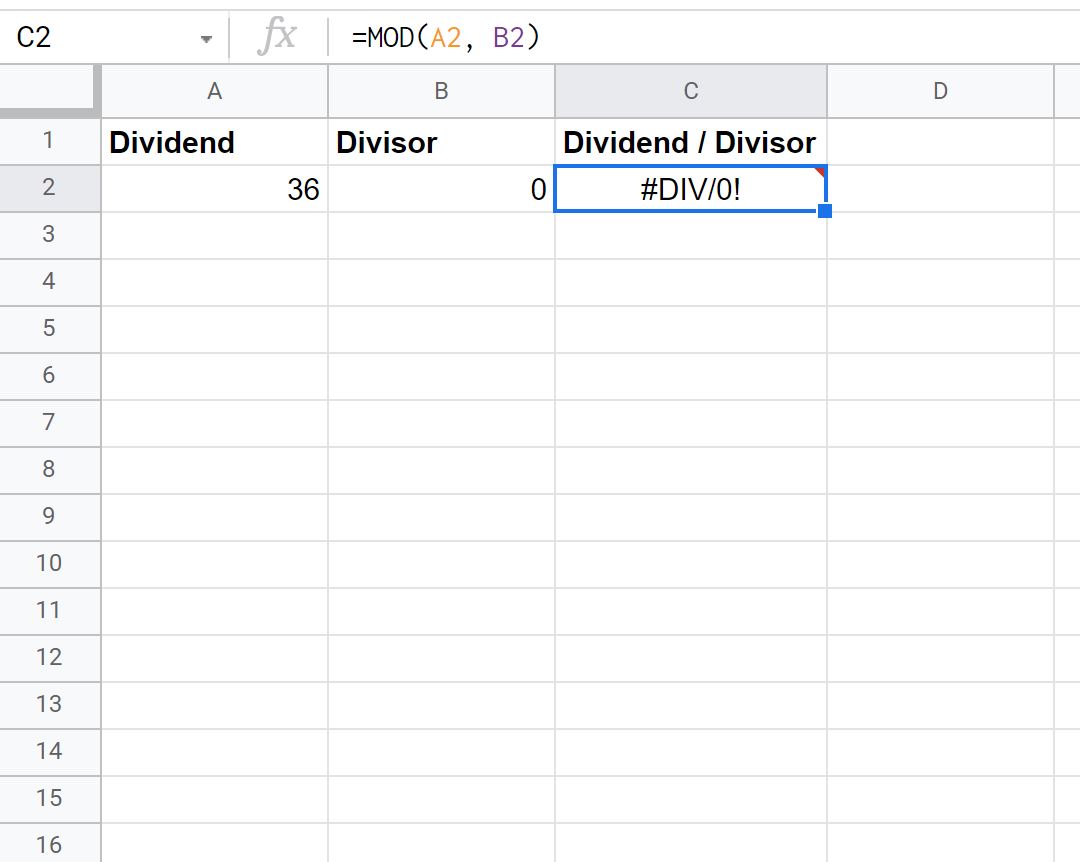
Task: Click empty cell A12
Action: (x=214, y=658)
